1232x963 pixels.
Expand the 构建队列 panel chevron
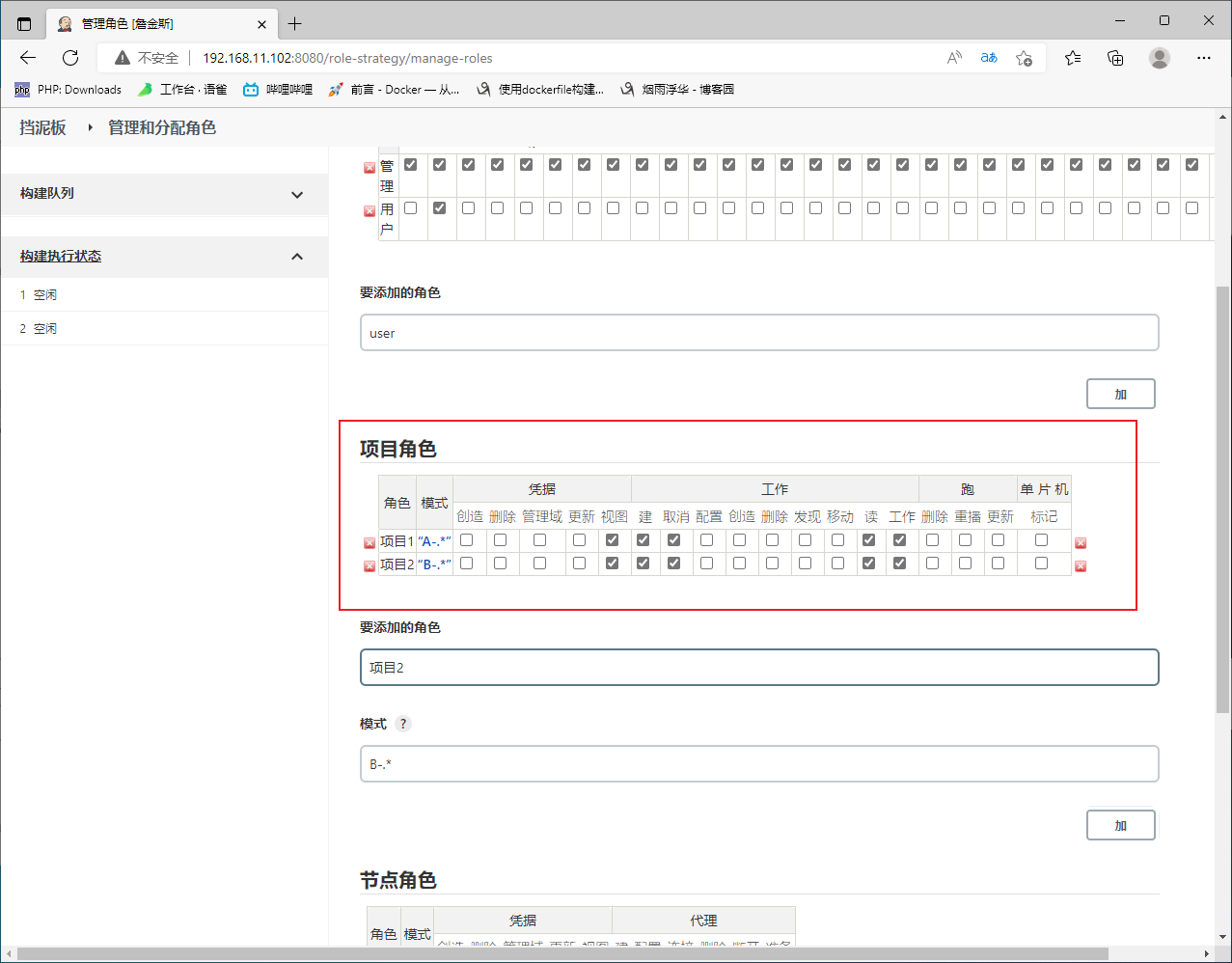click(x=297, y=194)
